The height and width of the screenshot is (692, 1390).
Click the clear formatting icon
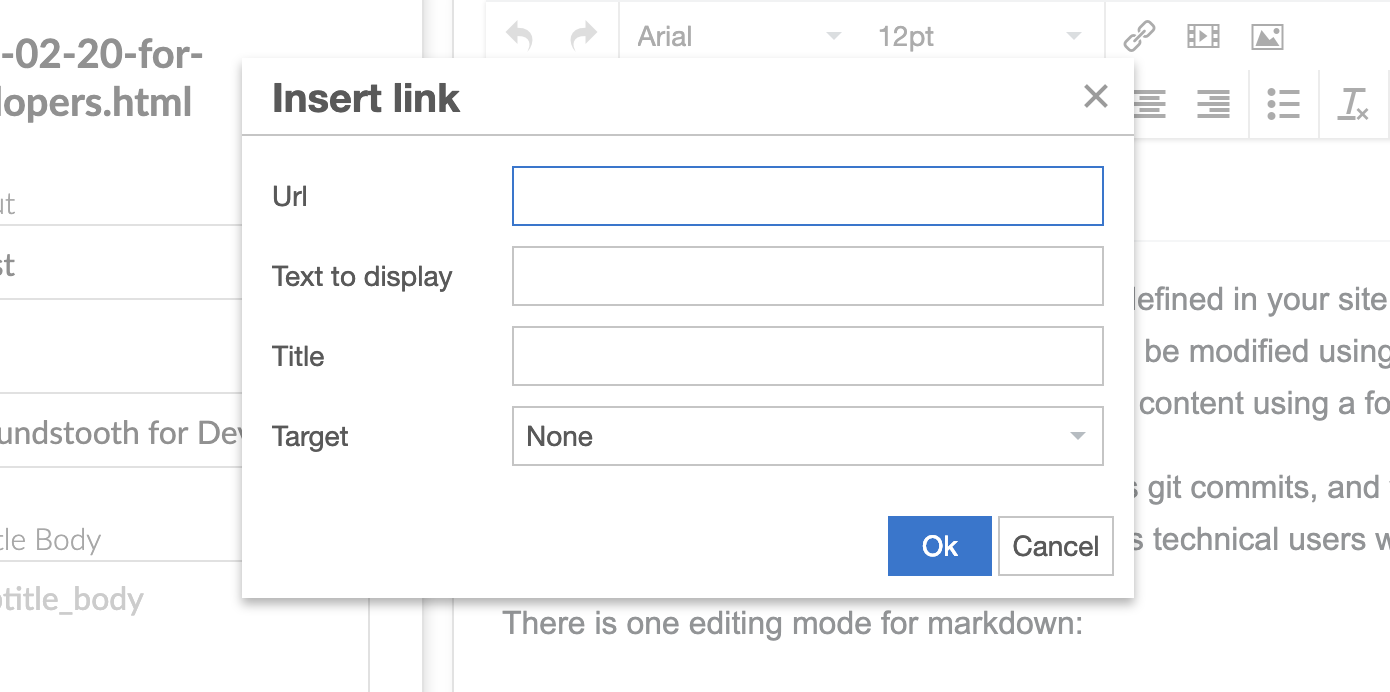[1354, 103]
